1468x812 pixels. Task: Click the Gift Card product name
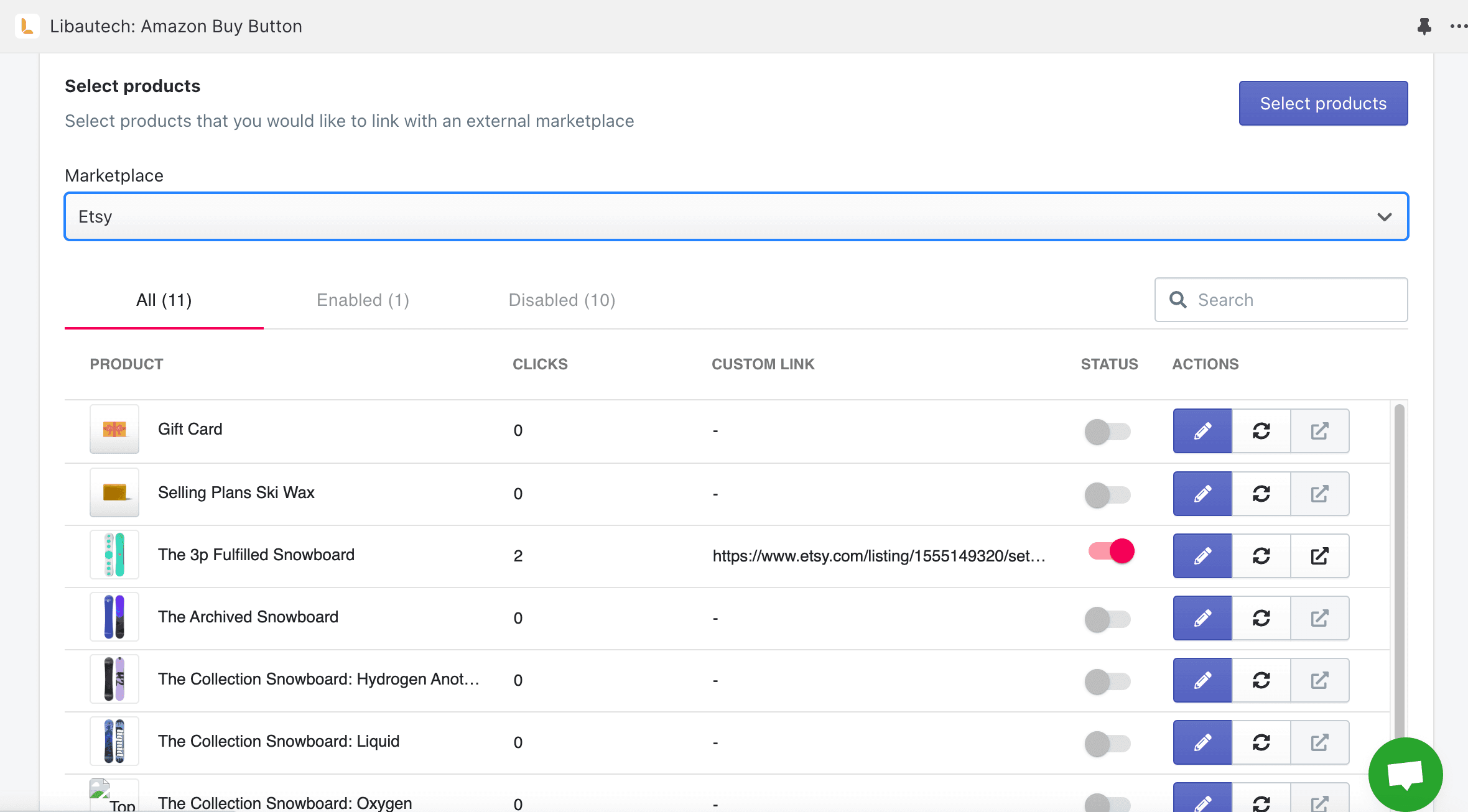click(x=190, y=429)
